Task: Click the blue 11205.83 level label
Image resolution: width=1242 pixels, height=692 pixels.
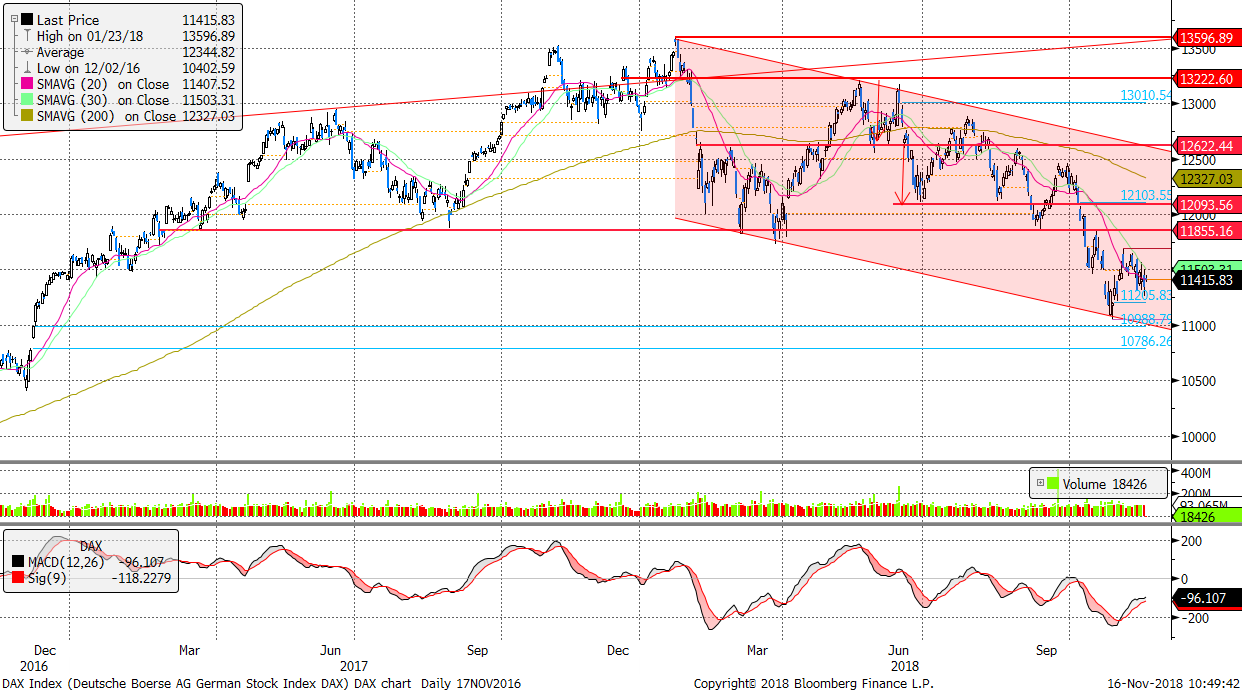Action: [x=1146, y=295]
